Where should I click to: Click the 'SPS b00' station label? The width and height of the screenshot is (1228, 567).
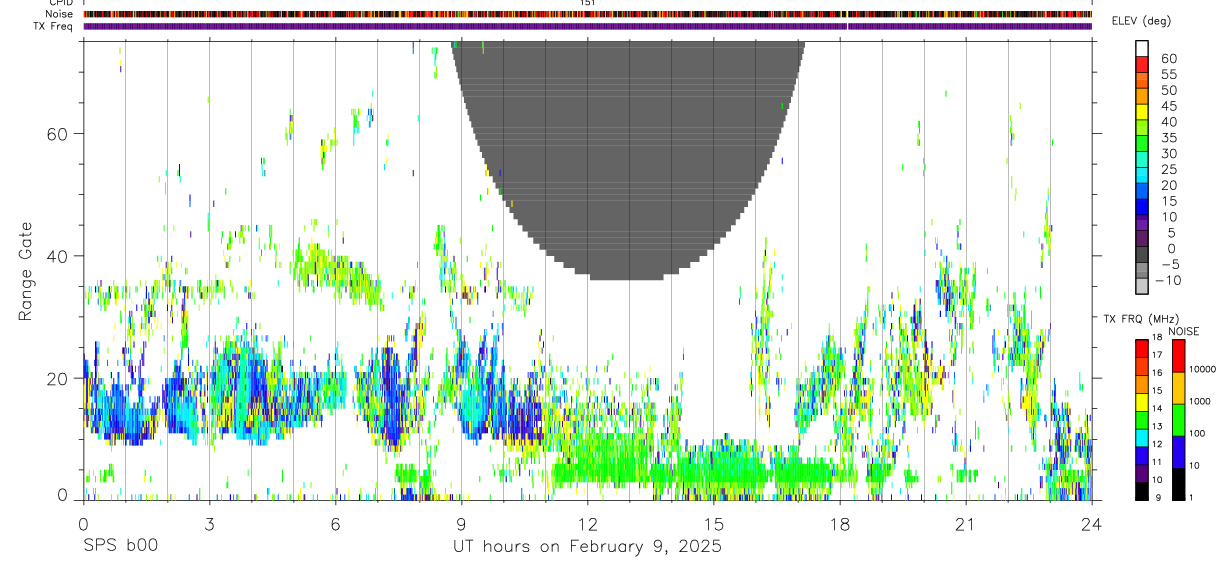120,547
